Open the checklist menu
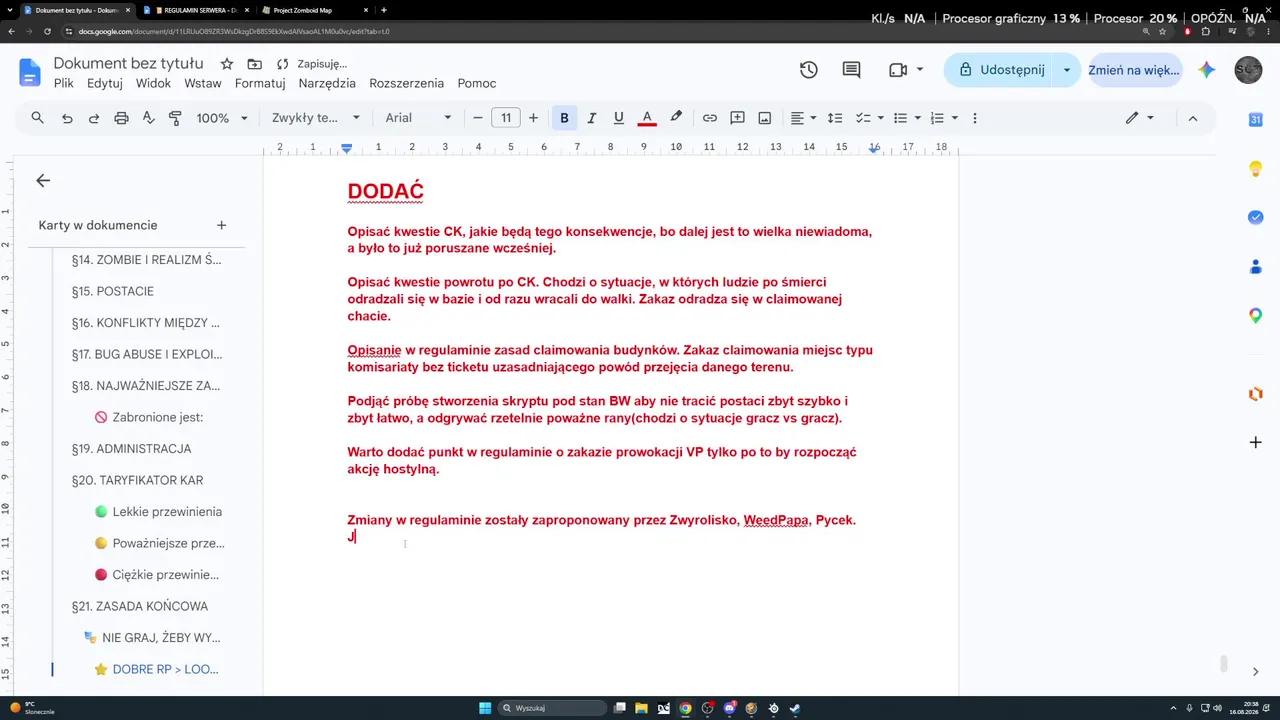Image resolution: width=1280 pixels, height=720 pixels. (869, 118)
